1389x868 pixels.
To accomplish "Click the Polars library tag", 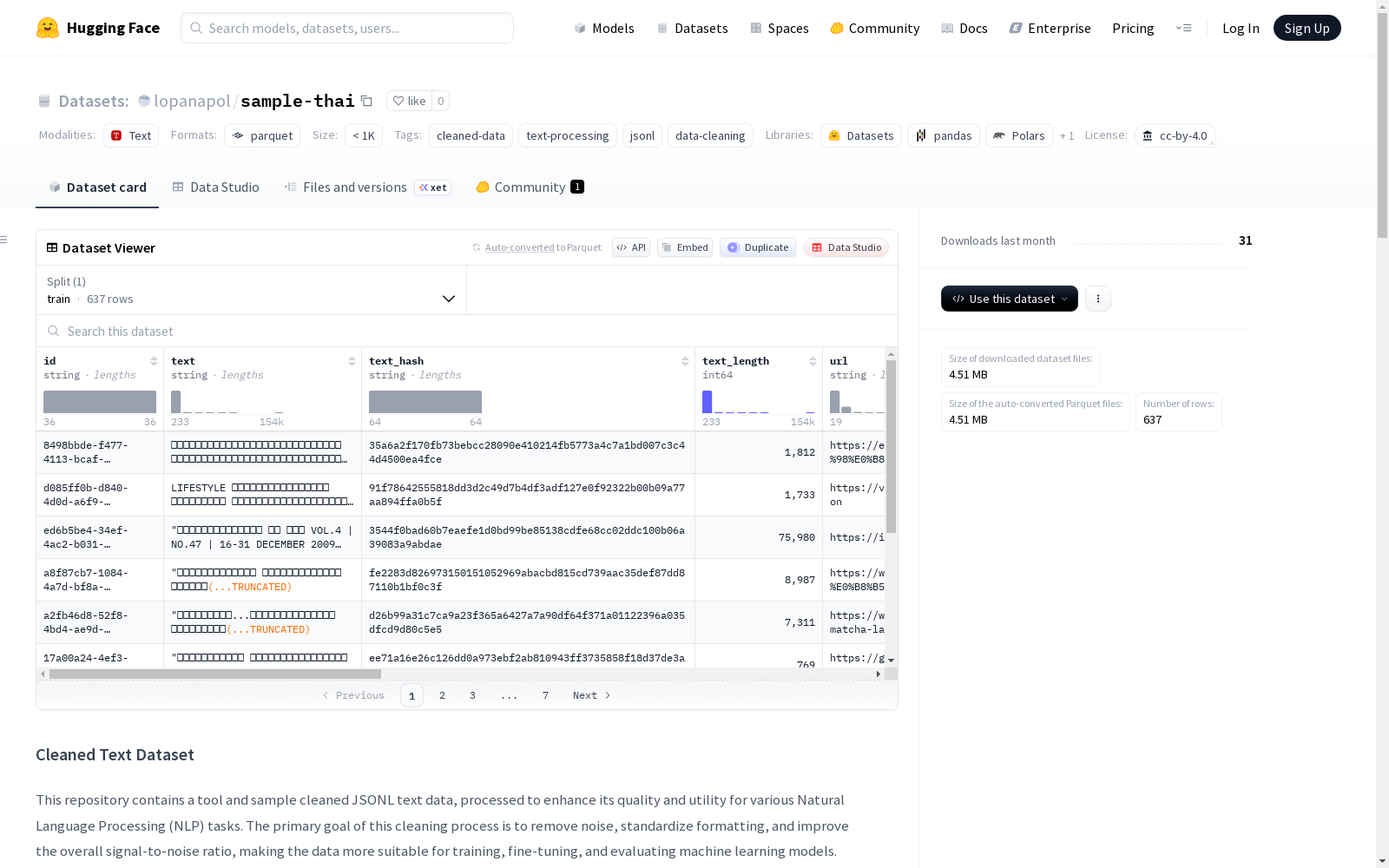I will (x=1019, y=135).
